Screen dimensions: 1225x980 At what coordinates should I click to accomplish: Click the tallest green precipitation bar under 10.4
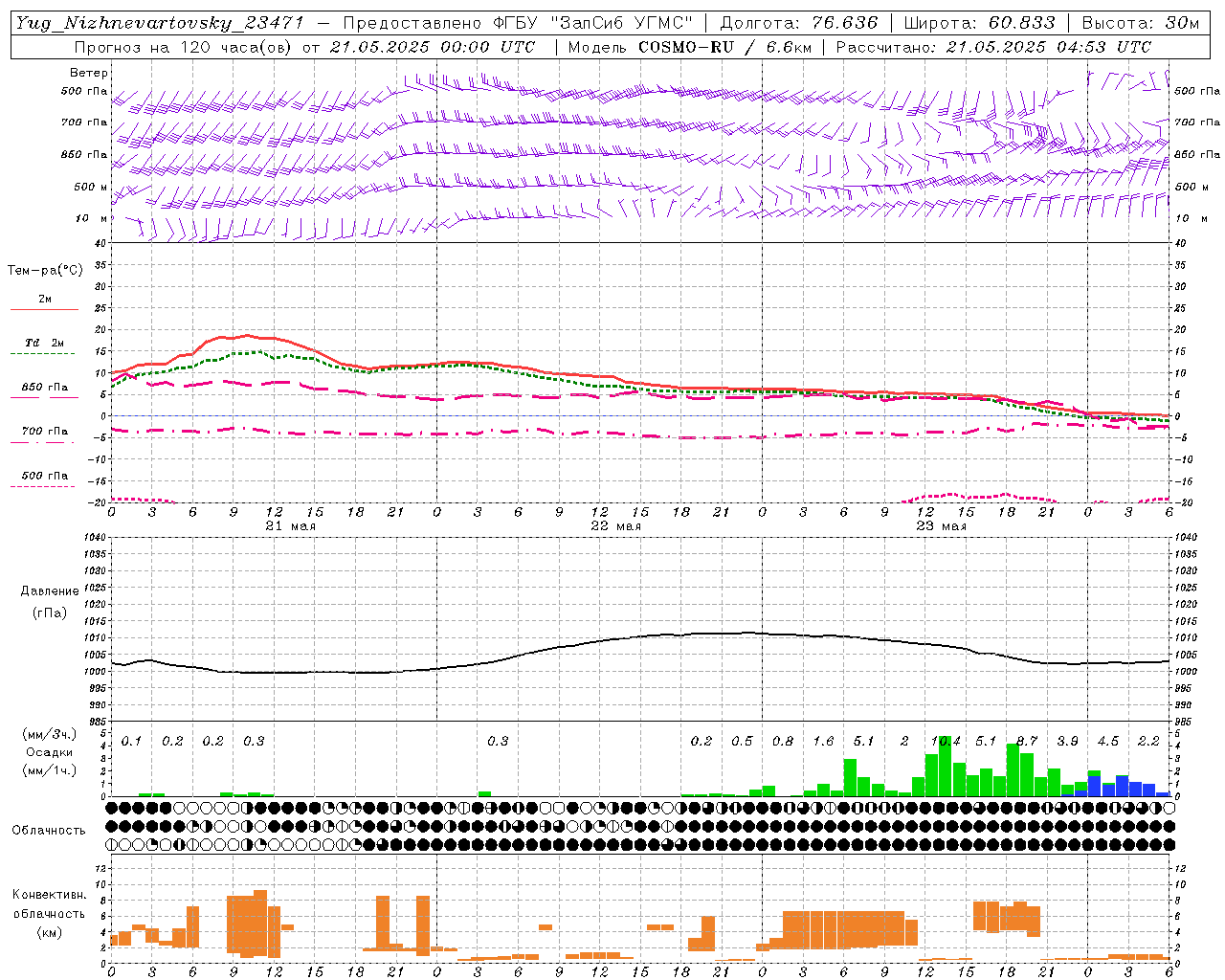(x=946, y=766)
